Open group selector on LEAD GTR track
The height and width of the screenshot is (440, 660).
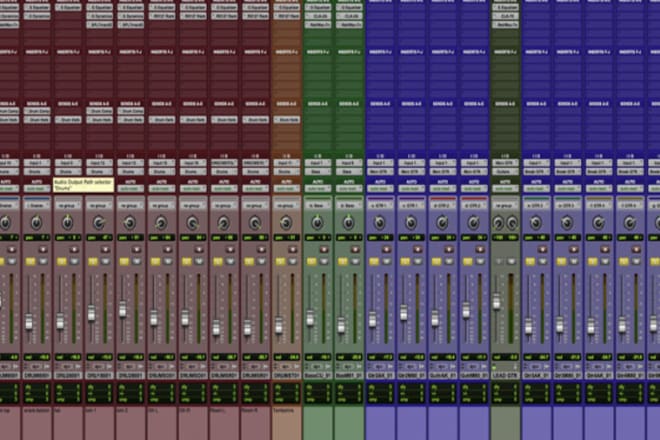pyautogui.click(x=505, y=205)
